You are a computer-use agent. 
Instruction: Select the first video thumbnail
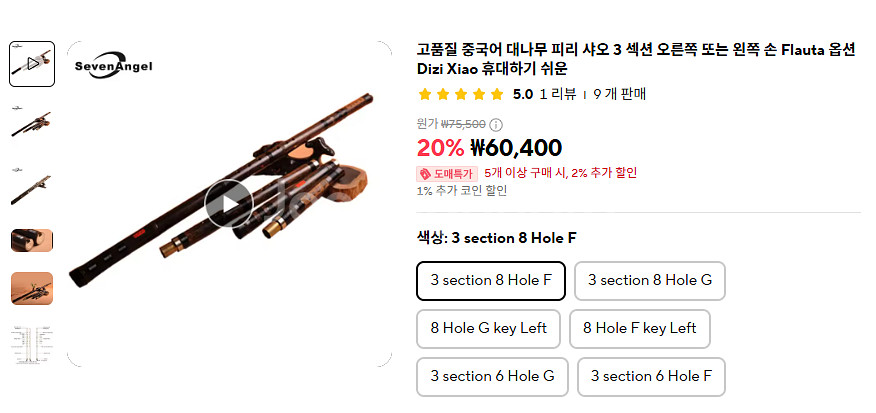pyautogui.click(x=32, y=64)
